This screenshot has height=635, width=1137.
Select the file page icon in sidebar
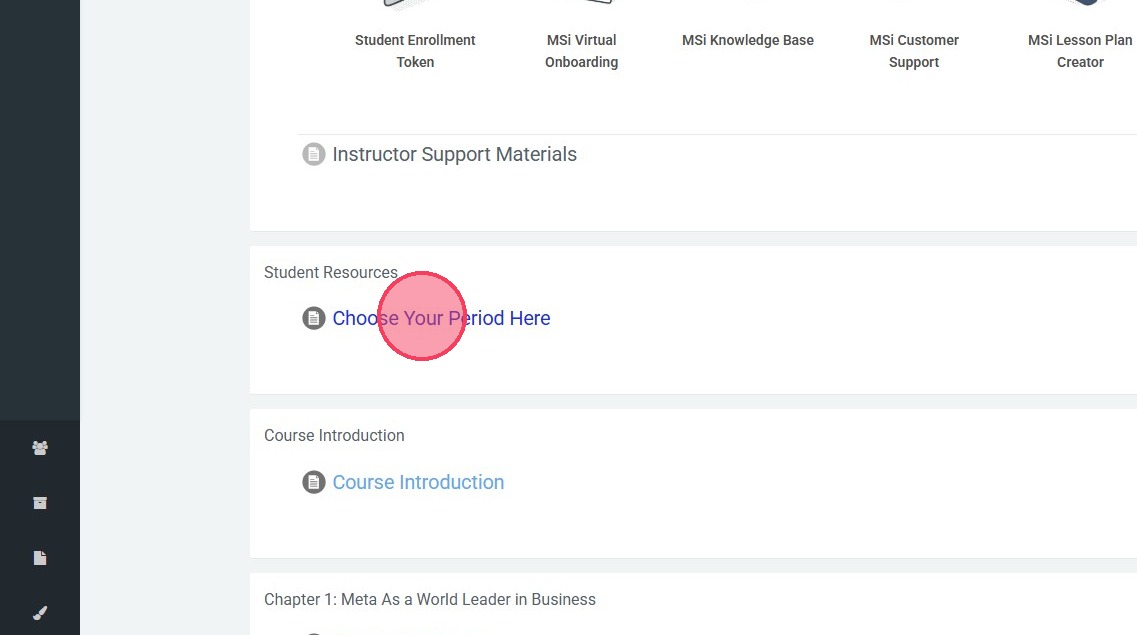40,558
